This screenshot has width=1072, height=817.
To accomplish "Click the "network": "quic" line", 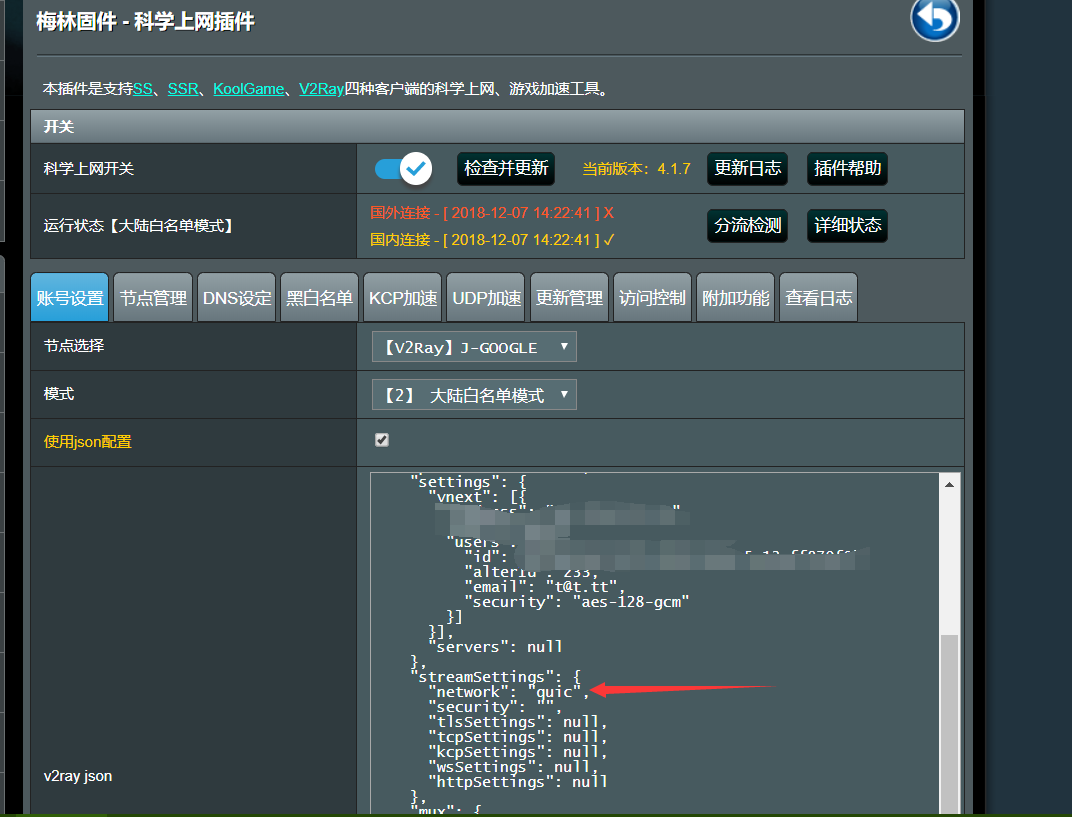I will pos(509,692).
